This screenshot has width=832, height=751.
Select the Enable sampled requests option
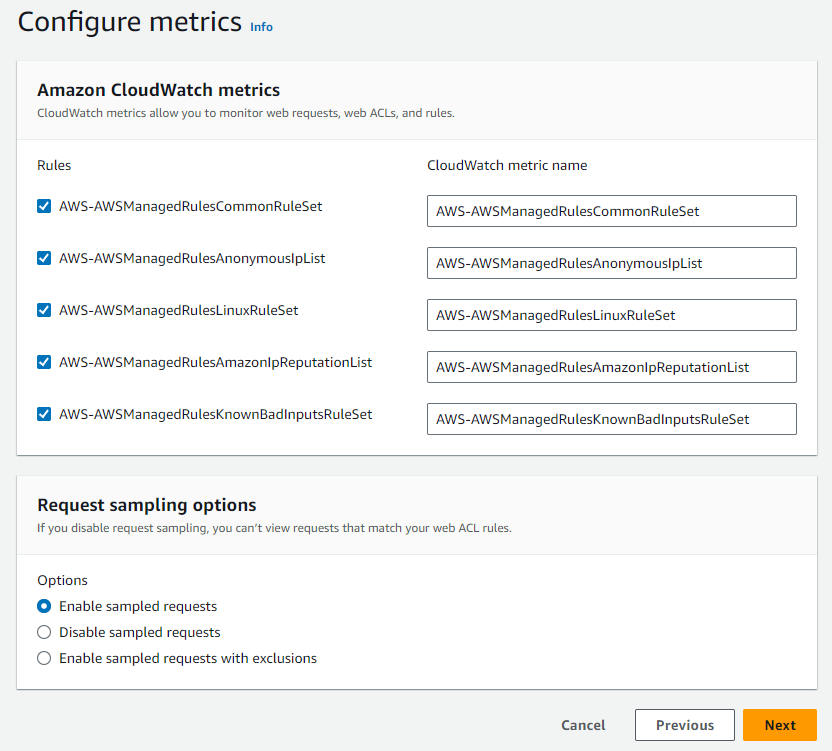44,606
